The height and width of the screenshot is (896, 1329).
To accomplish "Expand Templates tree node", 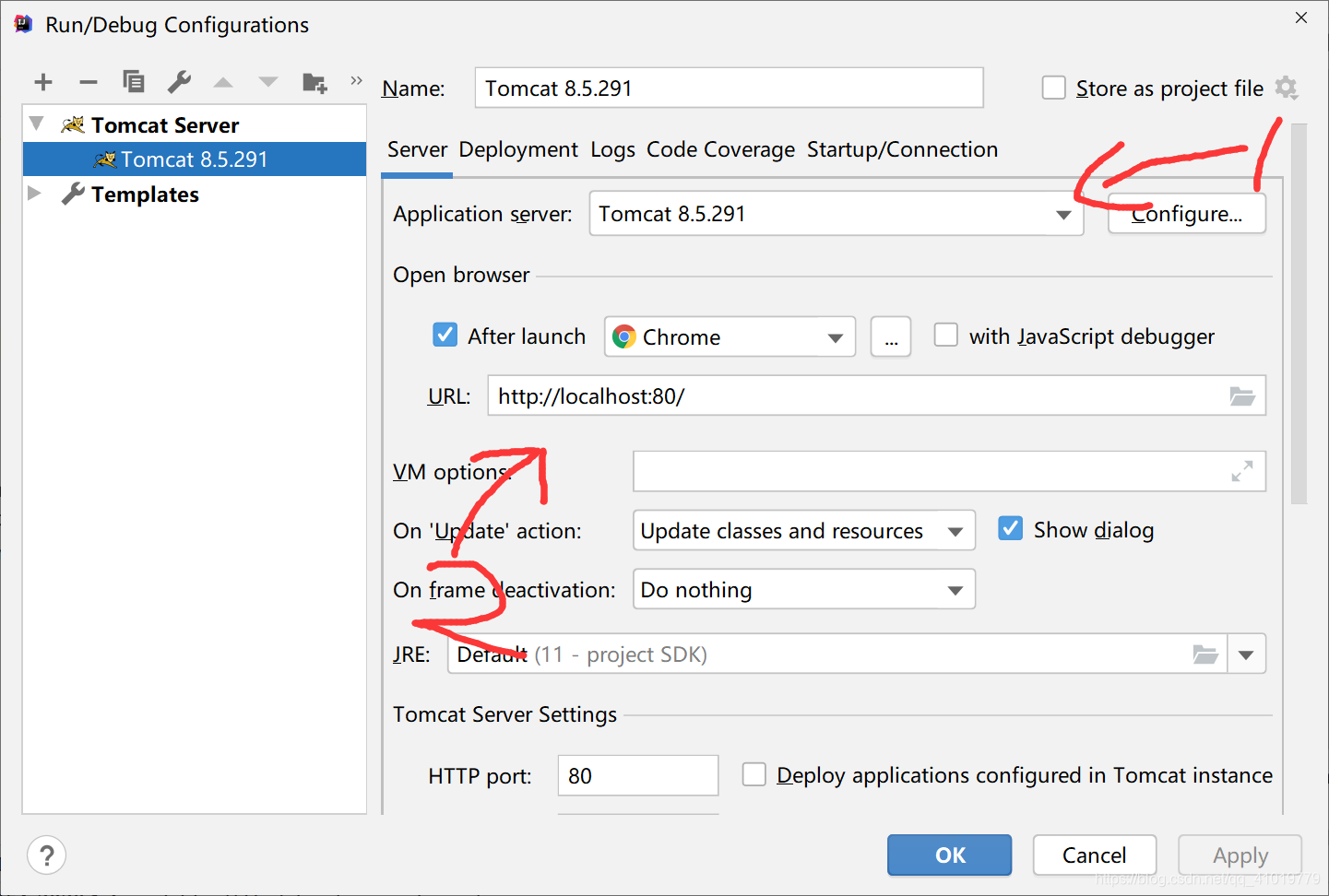I will 35,194.
